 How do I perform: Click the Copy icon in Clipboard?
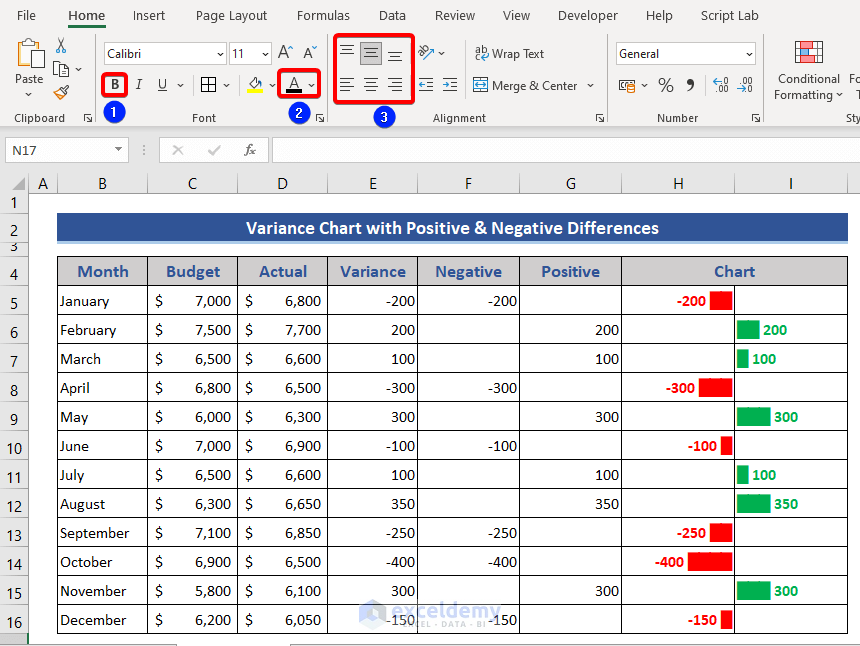tap(61, 70)
